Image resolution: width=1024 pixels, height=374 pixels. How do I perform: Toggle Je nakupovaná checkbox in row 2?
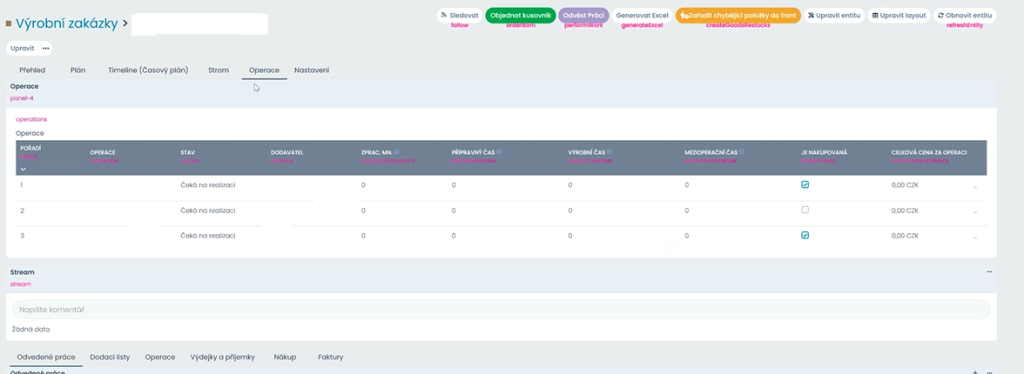coord(805,210)
